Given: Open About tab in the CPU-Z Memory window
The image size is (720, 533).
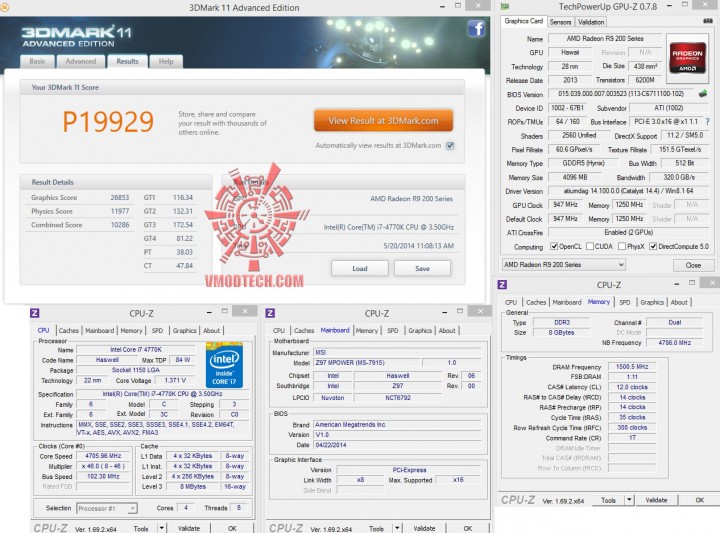Looking at the screenshot, I should click(679, 302).
